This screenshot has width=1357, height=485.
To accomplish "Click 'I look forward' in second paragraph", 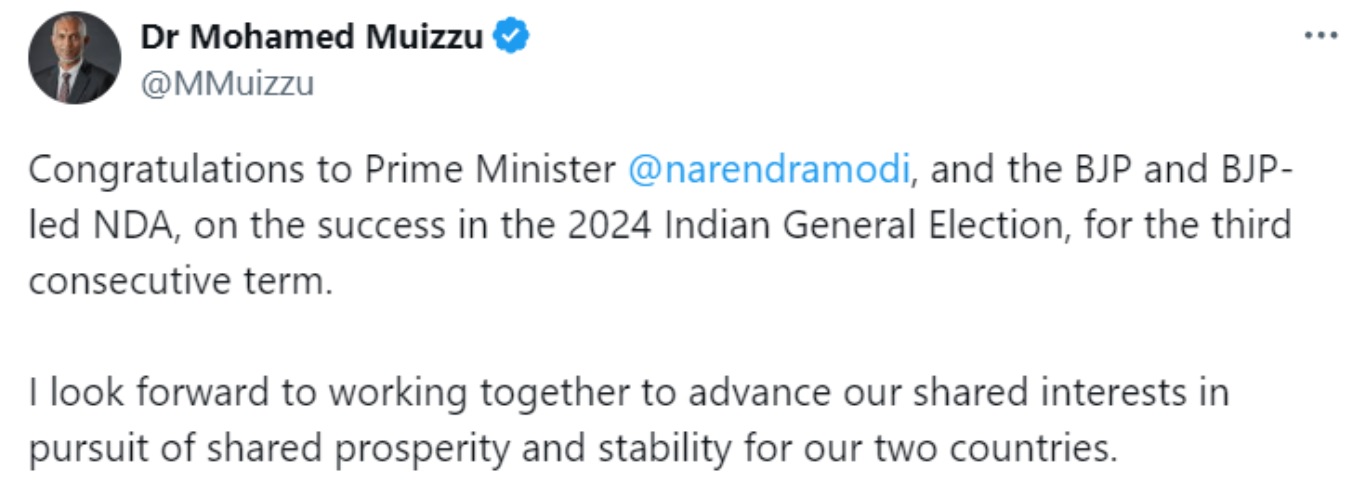I will (x=147, y=393).
